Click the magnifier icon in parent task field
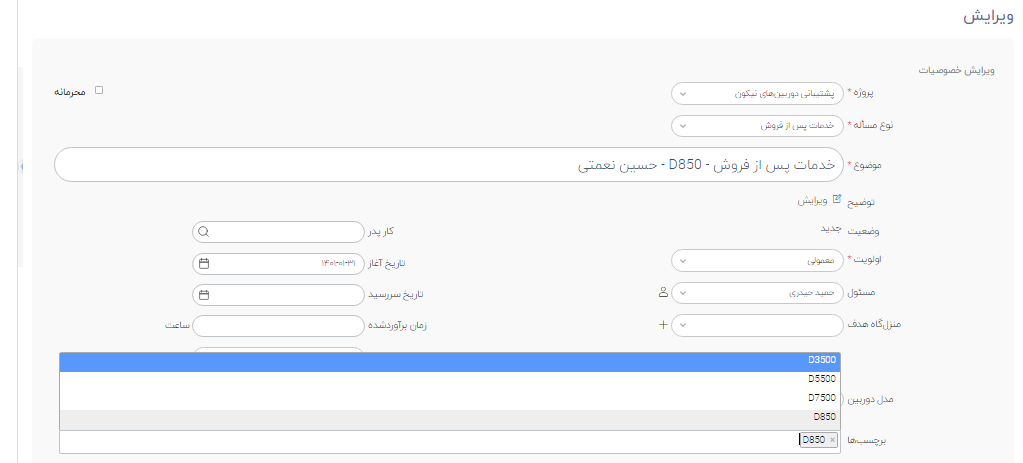Screen dimensions: 1023x463 [x=203, y=232]
